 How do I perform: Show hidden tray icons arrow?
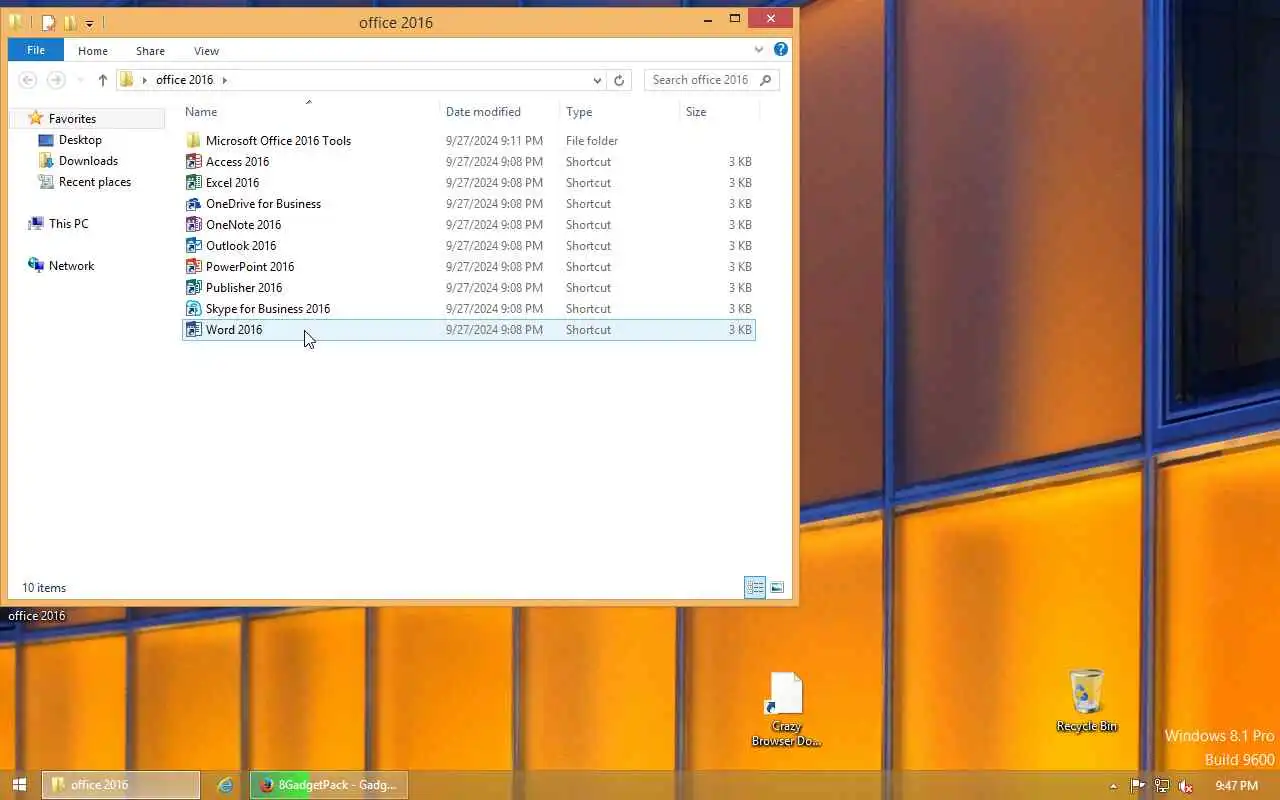(x=1113, y=786)
